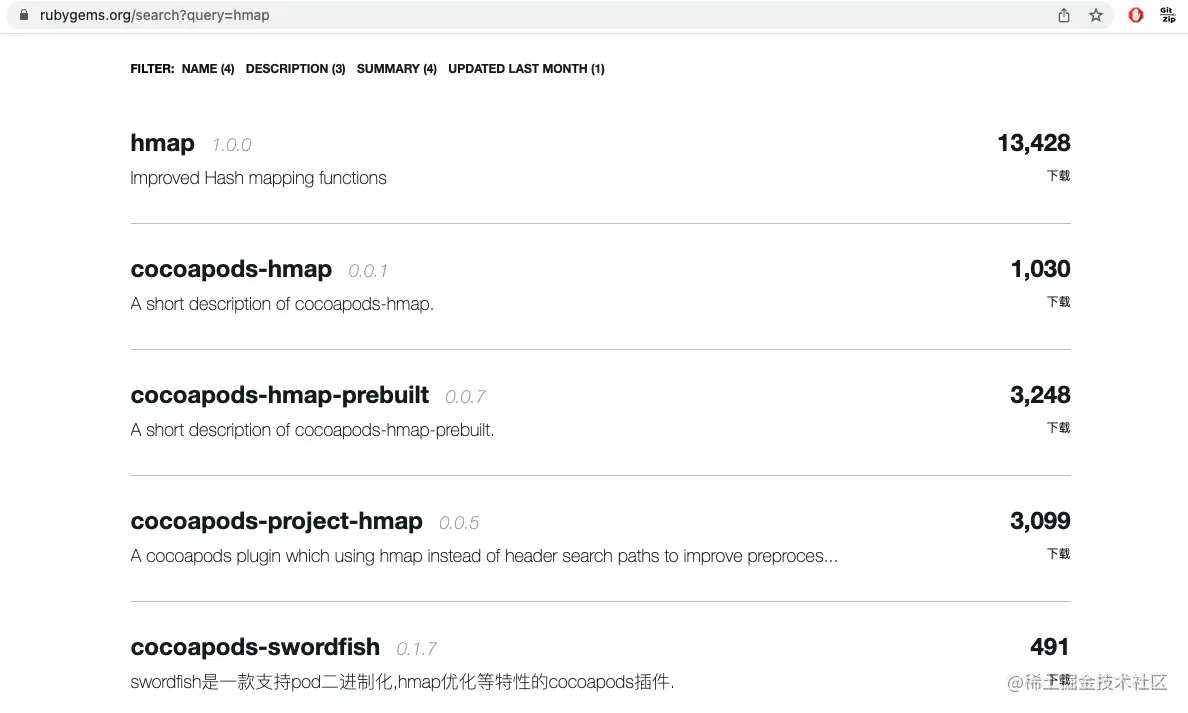Open the GitZip extension icon
The height and width of the screenshot is (713, 1188).
pyautogui.click(x=1167, y=15)
